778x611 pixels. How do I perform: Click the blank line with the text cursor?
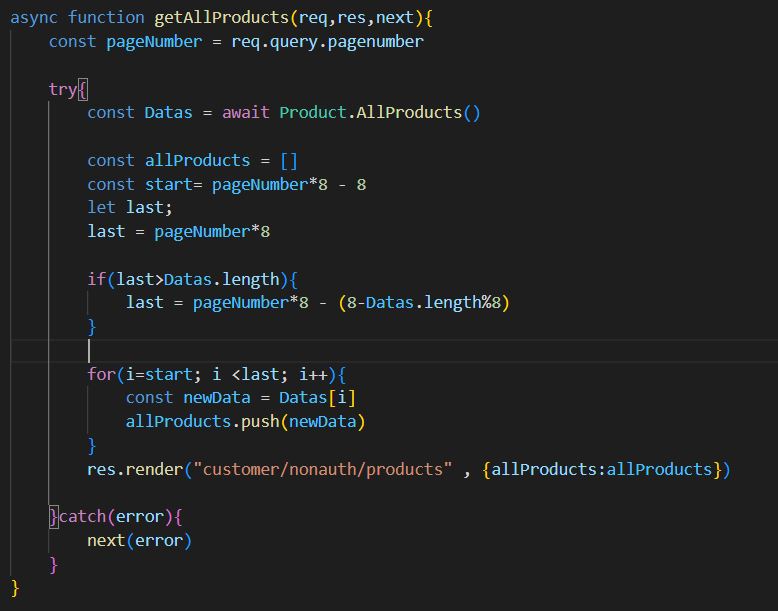[x=394, y=351]
